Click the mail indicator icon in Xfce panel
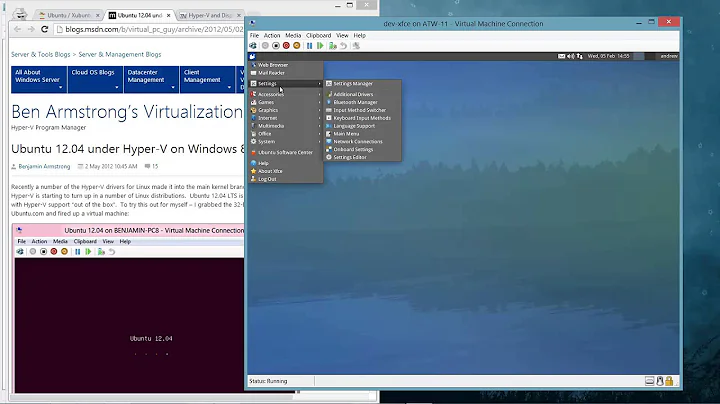 (561, 56)
